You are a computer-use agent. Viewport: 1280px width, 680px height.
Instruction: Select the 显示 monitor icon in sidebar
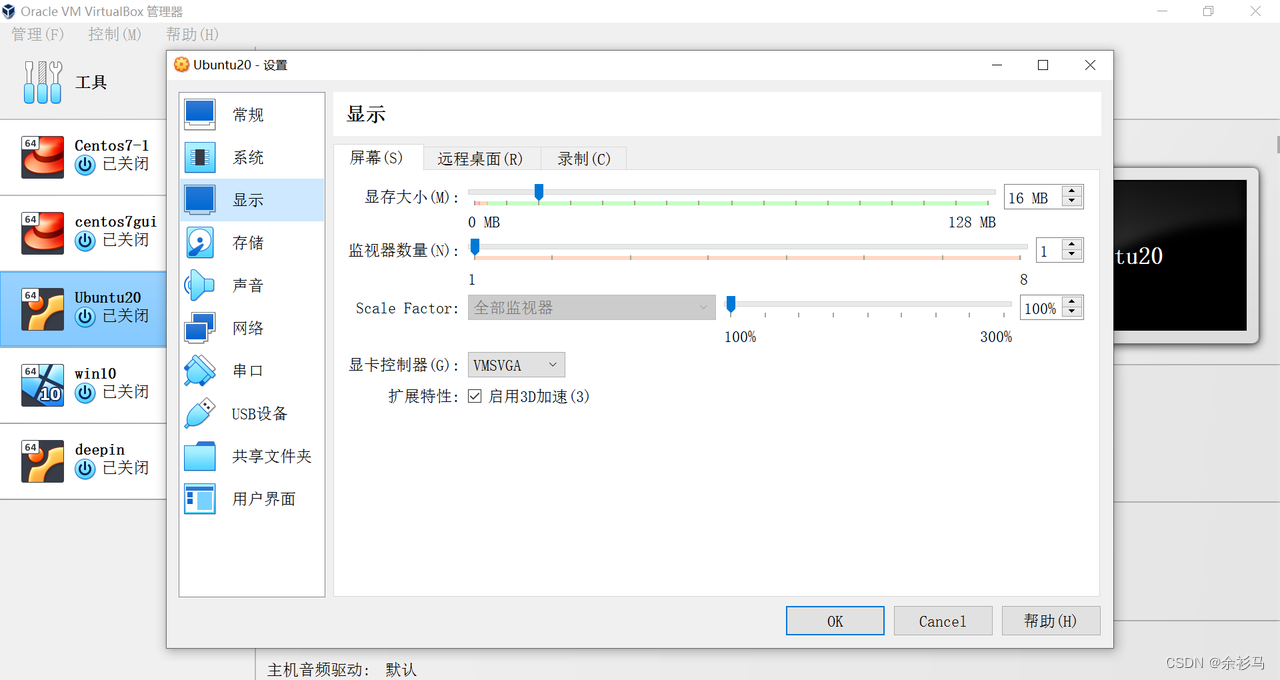[200, 199]
